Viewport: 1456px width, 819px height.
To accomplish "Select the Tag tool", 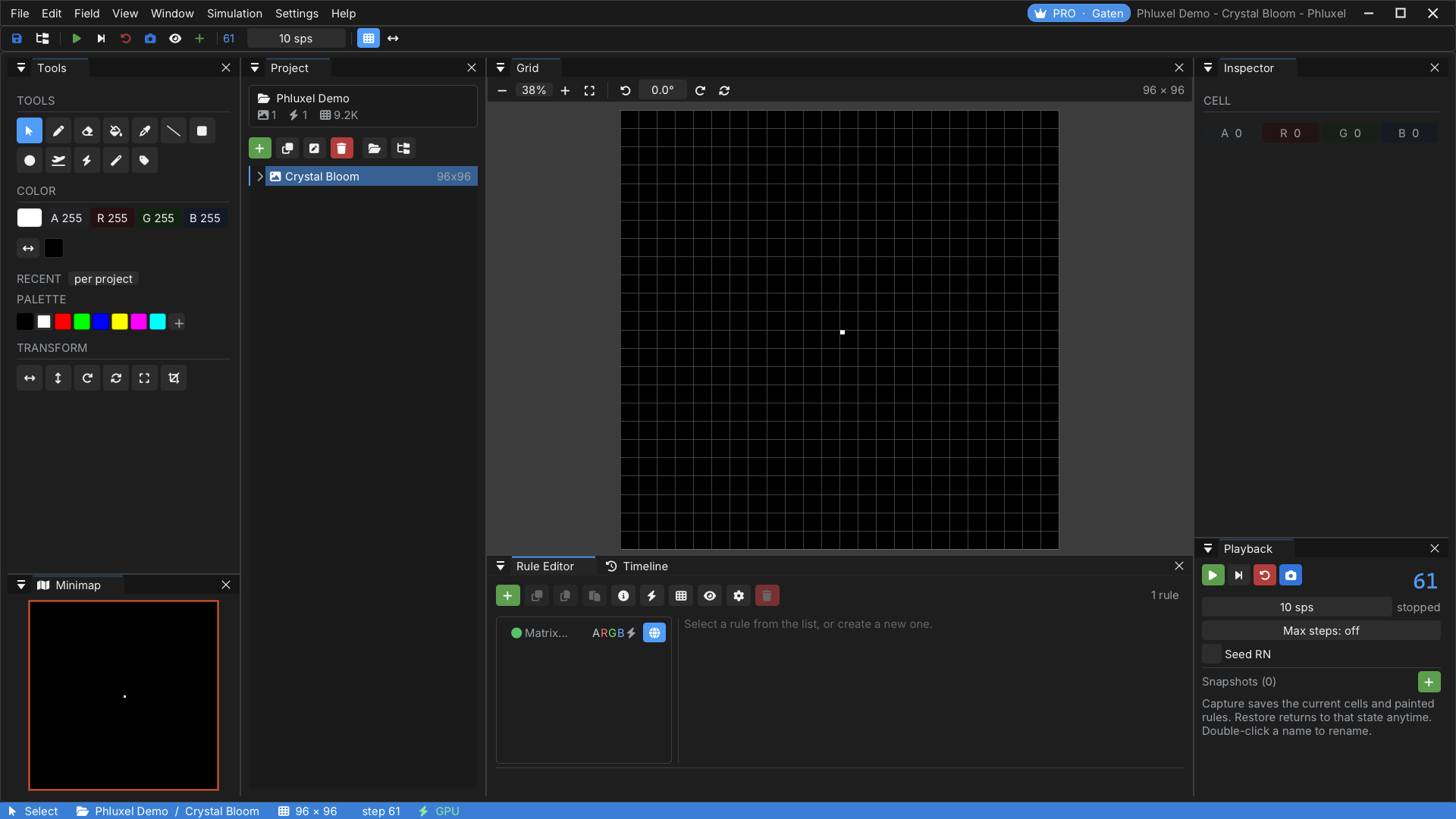I will click(145, 161).
